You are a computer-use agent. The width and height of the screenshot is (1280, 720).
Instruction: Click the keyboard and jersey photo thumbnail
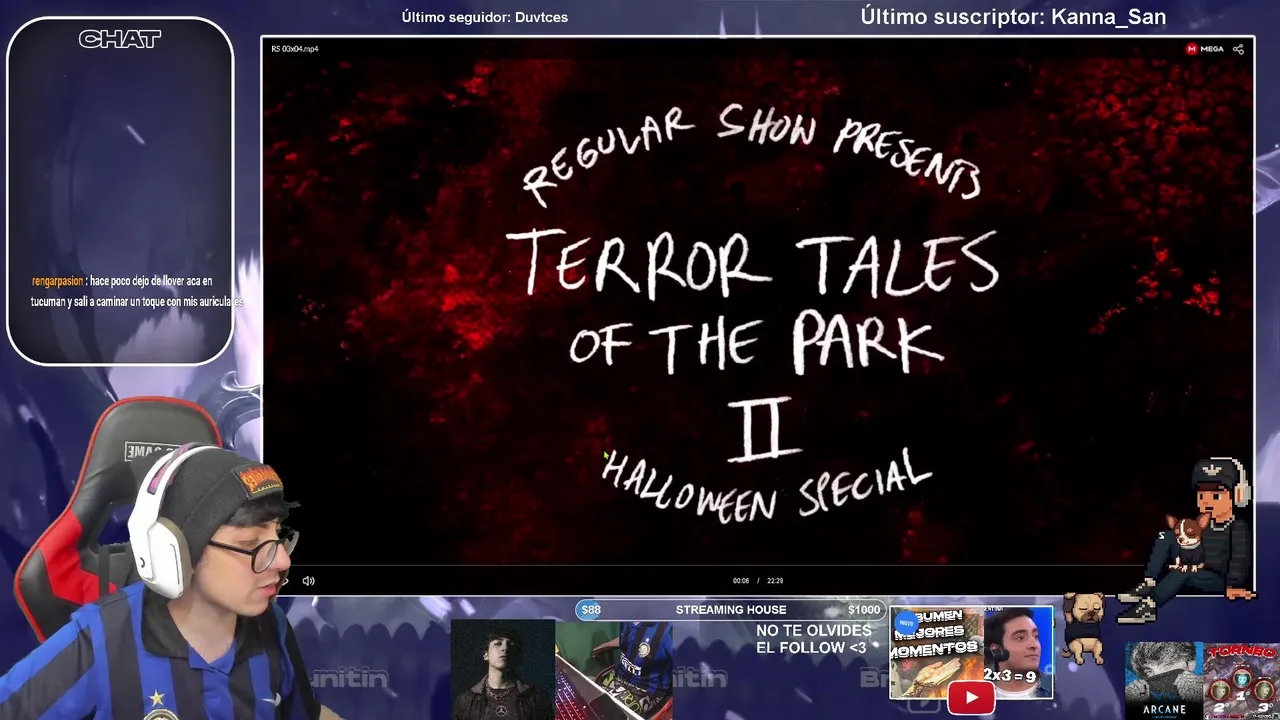coord(613,670)
